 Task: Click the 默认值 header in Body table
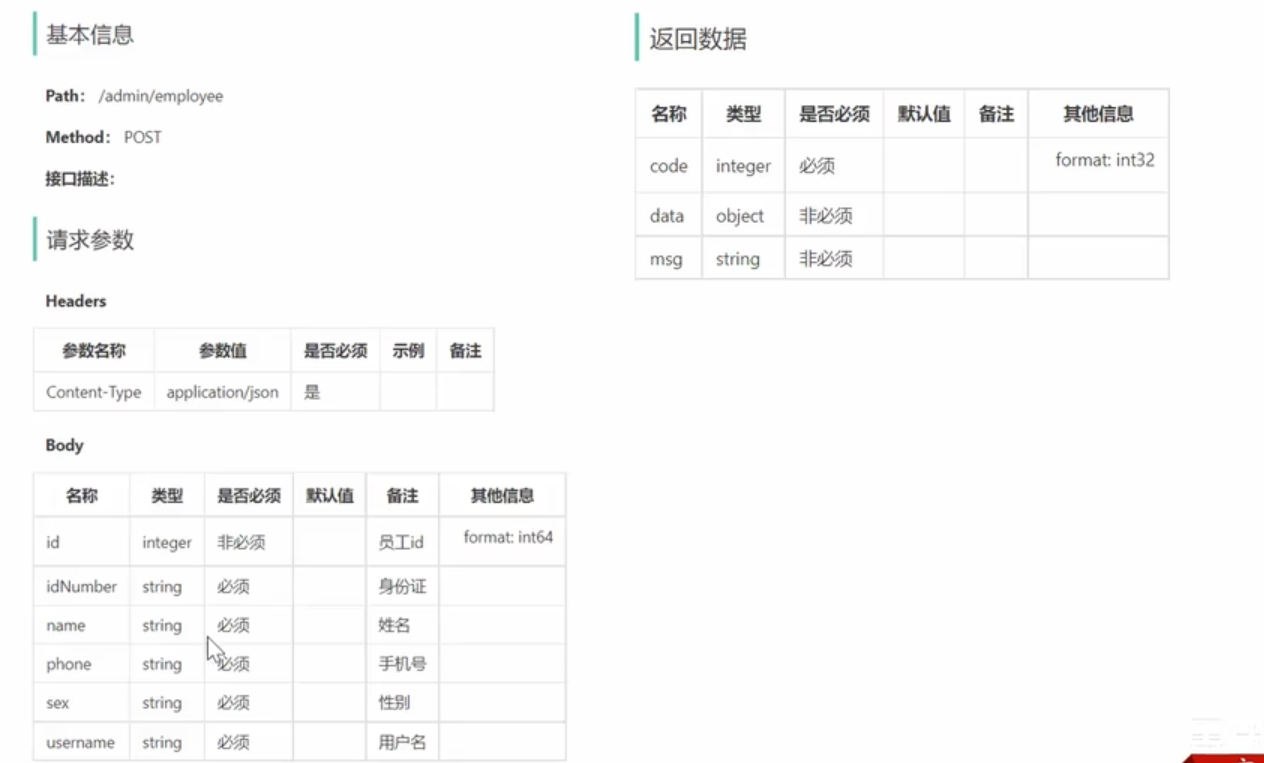tap(330, 495)
